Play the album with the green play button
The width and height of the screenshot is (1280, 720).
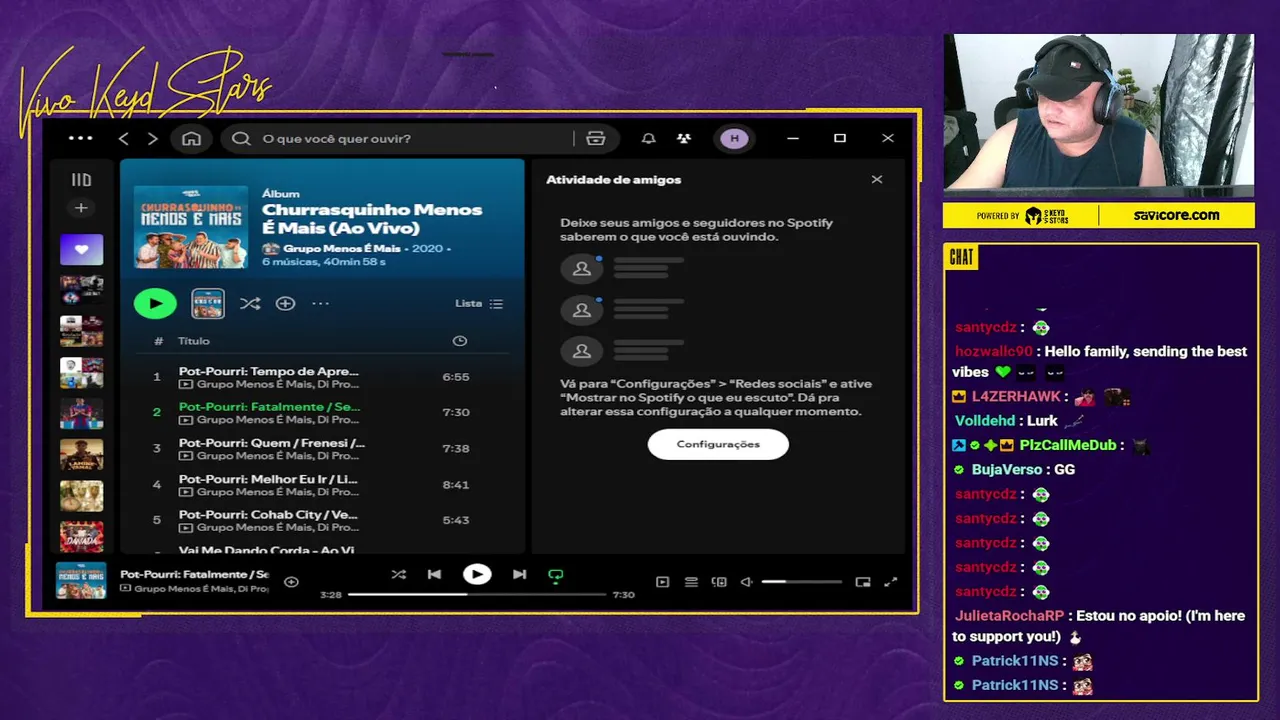(x=155, y=303)
